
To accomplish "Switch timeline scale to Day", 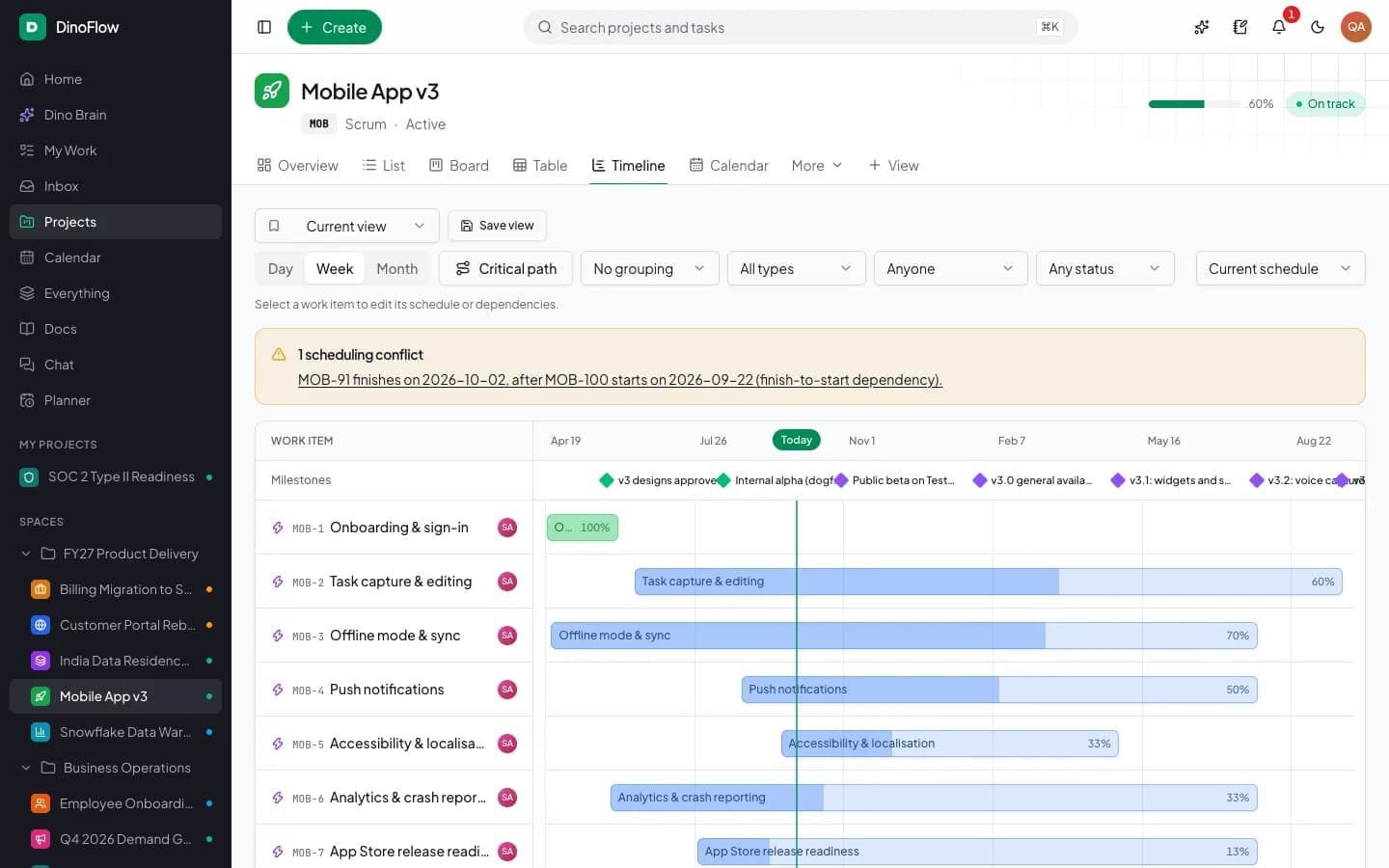I will click(281, 268).
